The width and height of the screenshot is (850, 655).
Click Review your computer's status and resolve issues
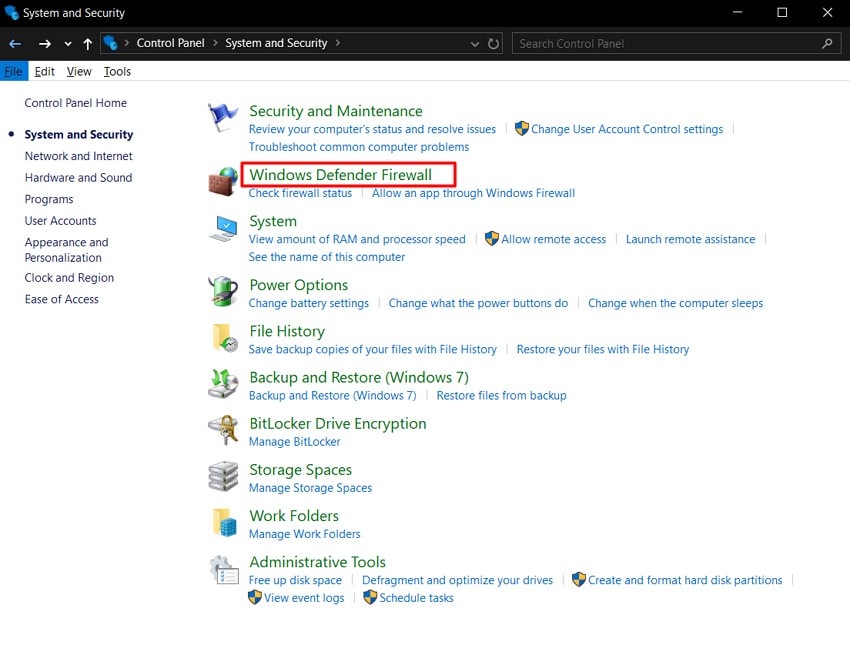tap(372, 129)
